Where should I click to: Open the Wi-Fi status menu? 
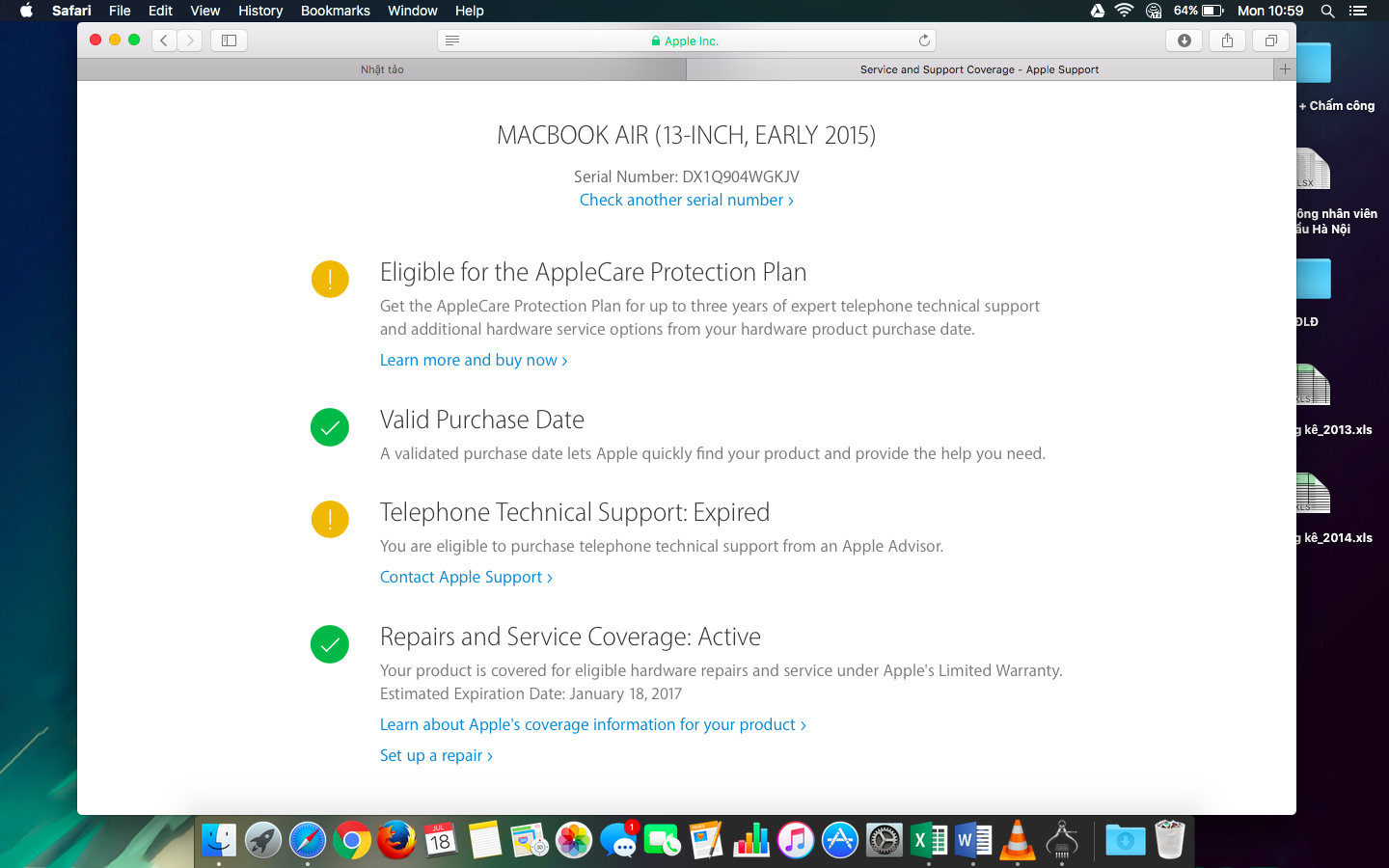[1124, 11]
